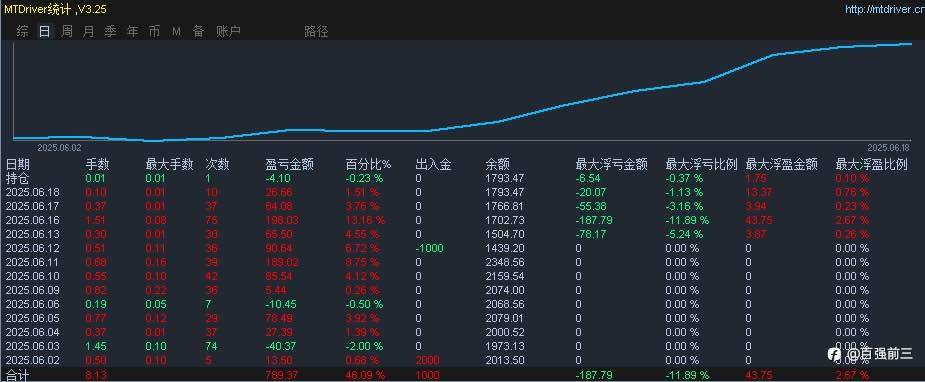Click the 1504.70 balance value
Image resolution: width=925 pixels, height=382 pixels.
504,234
